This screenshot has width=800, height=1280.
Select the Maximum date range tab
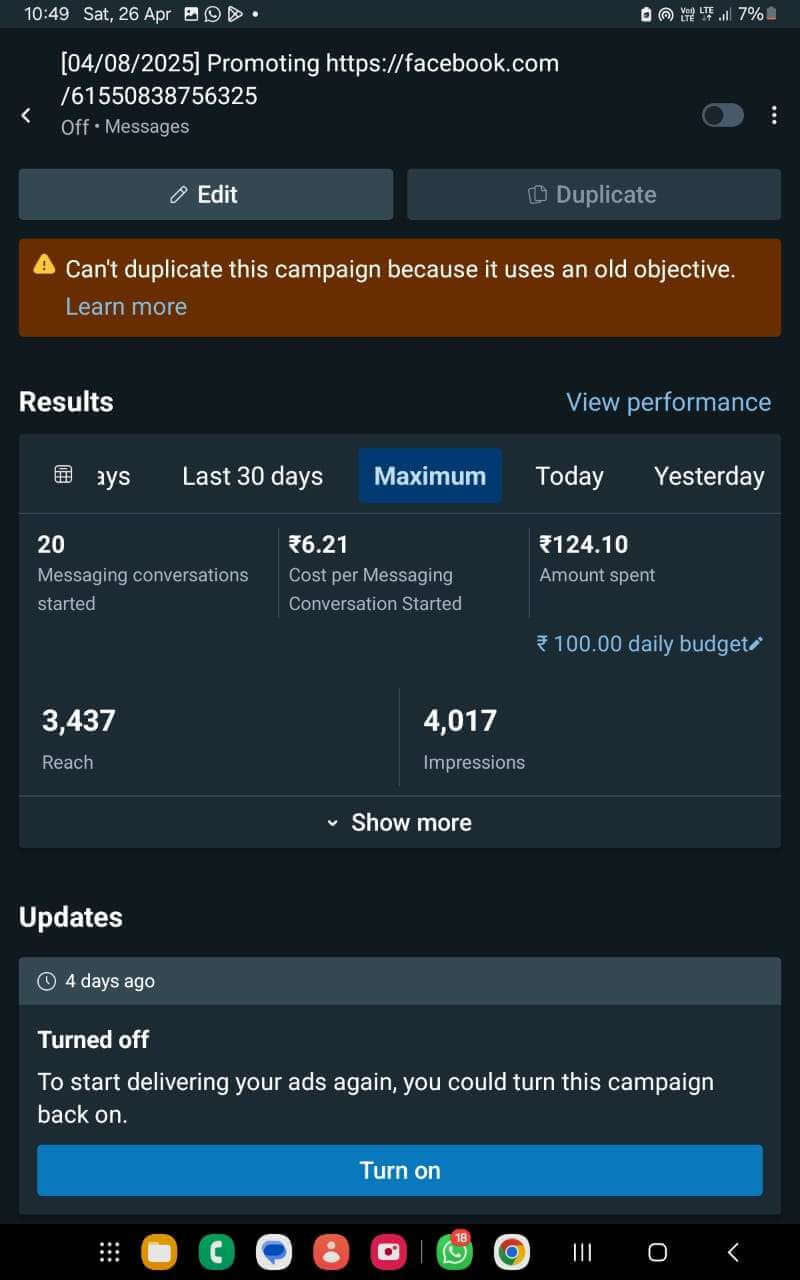click(430, 476)
